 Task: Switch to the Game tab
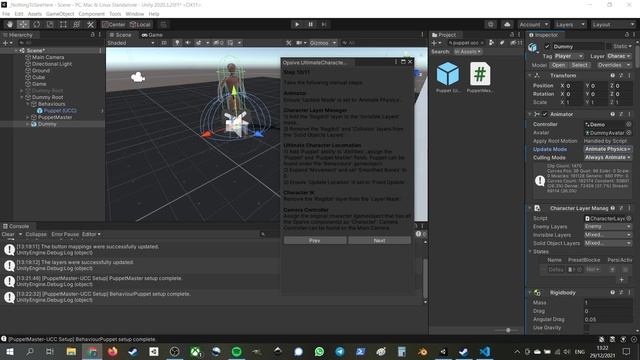point(152,35)
